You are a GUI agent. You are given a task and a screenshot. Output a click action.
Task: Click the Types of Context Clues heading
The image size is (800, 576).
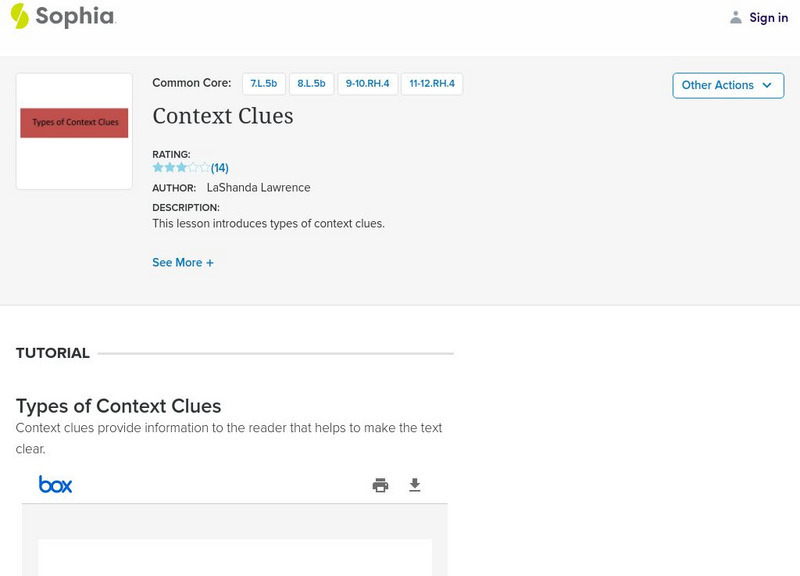point(118,406)
